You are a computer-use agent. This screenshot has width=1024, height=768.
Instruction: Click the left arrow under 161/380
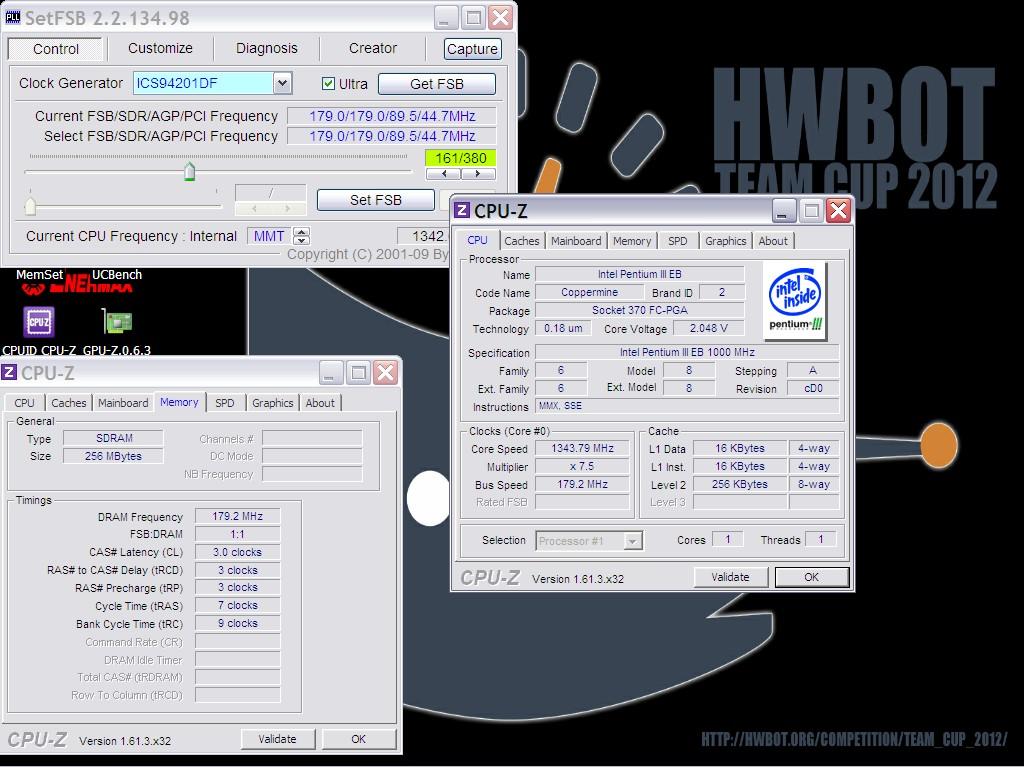coord(444,174)
